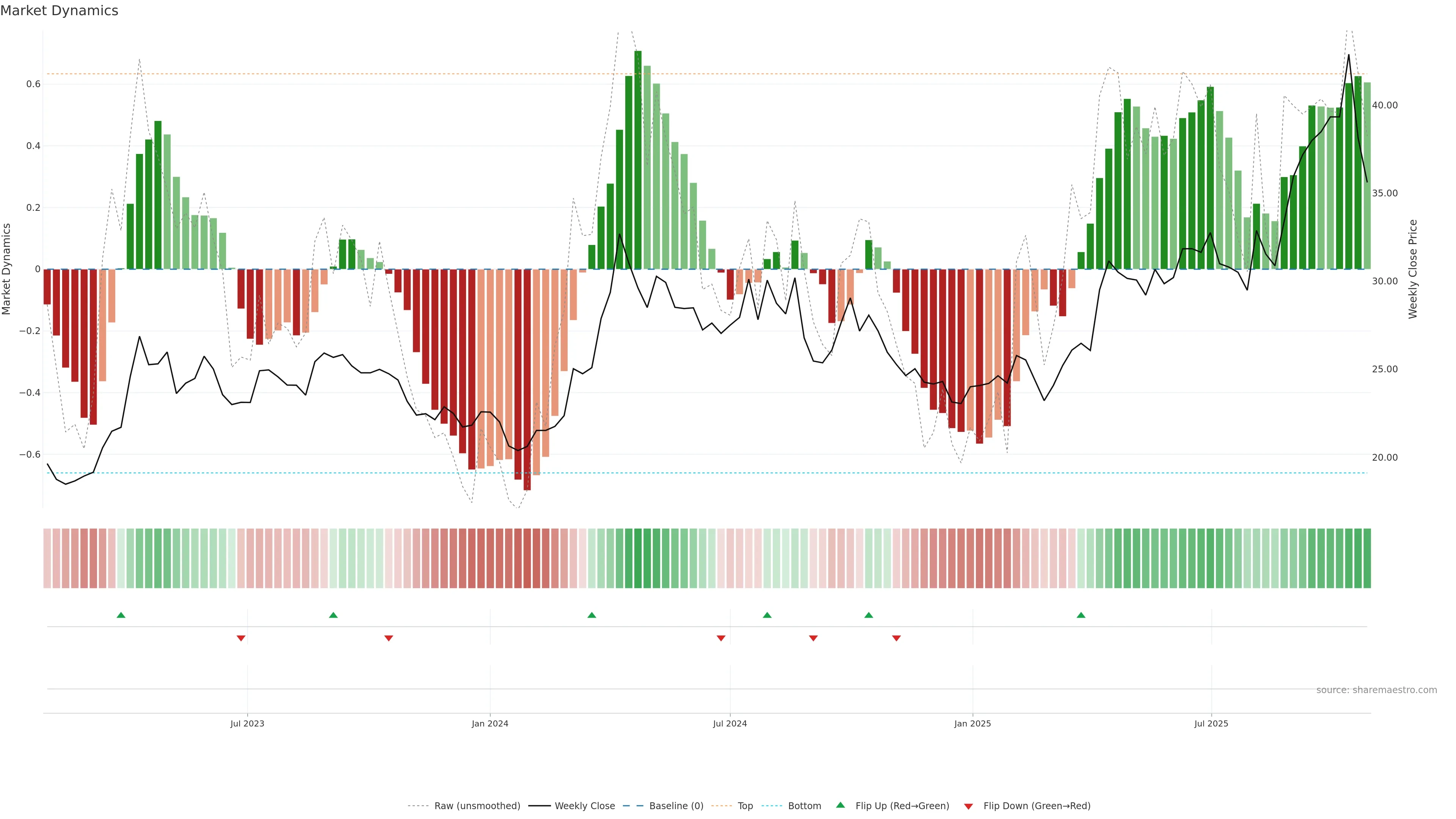Toggle the Top legend entry
1456x819 pixels.
click(745, 806)
